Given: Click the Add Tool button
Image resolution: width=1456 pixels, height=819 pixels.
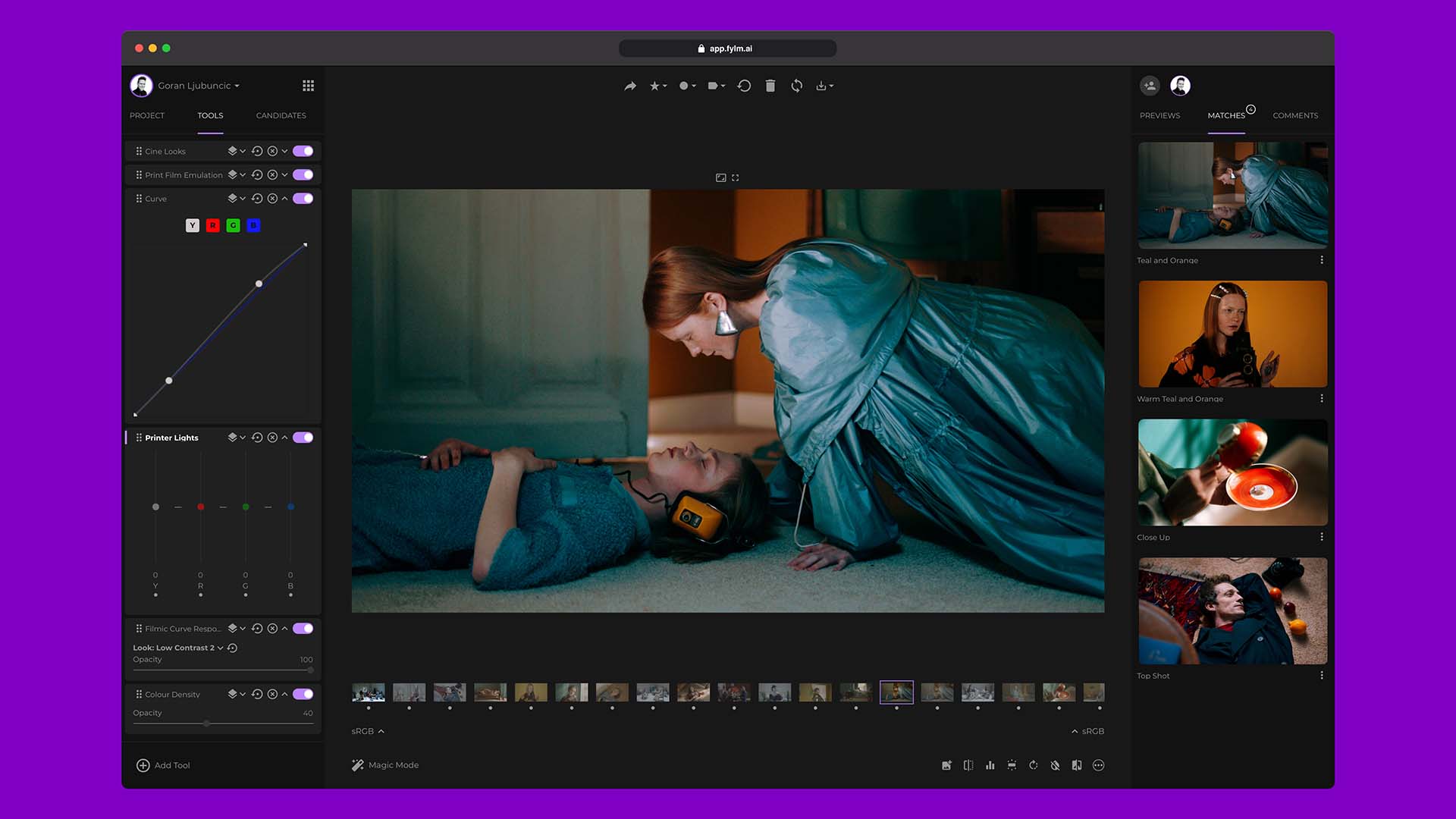Looking at the screenshot, I should 163,765.
